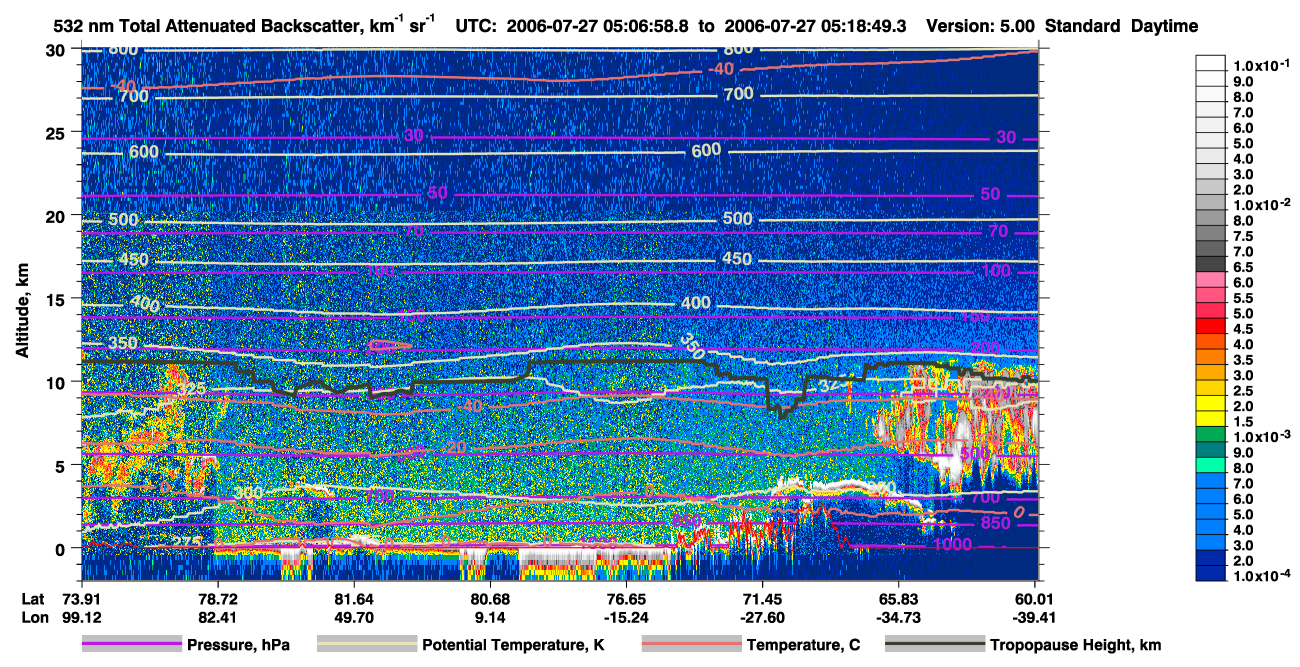
Task: Click latitude value 81.64
Action: pos(354,598)
